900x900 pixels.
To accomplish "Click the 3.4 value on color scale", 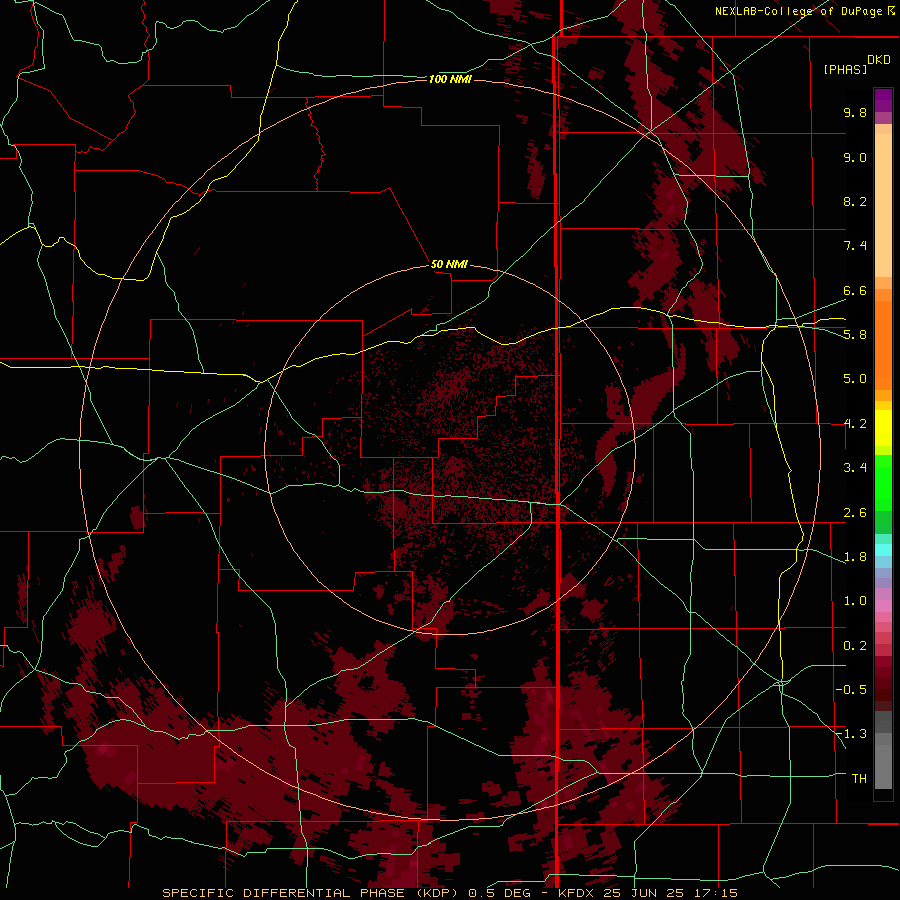I will 855,468.
